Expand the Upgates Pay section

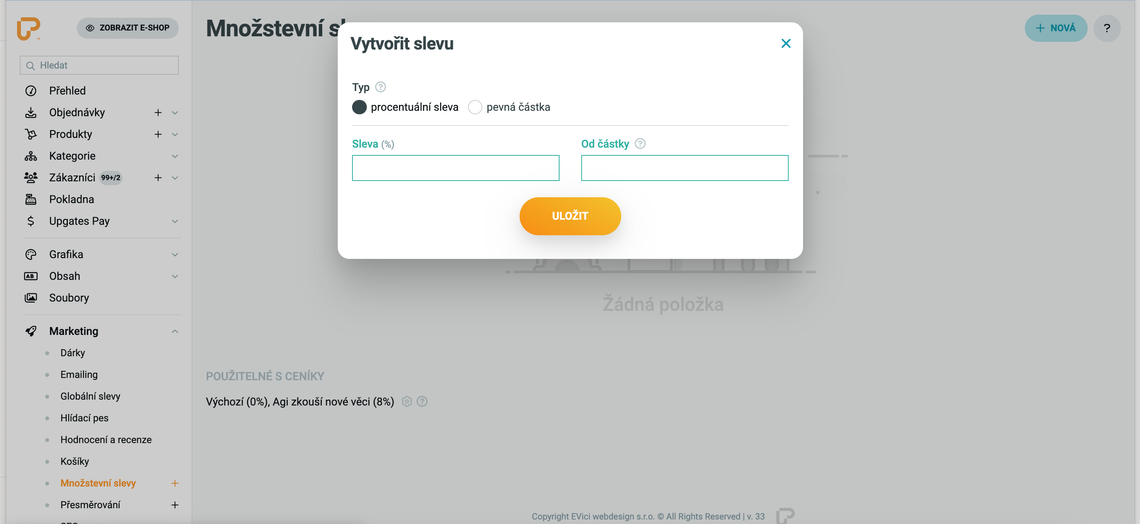175,221
